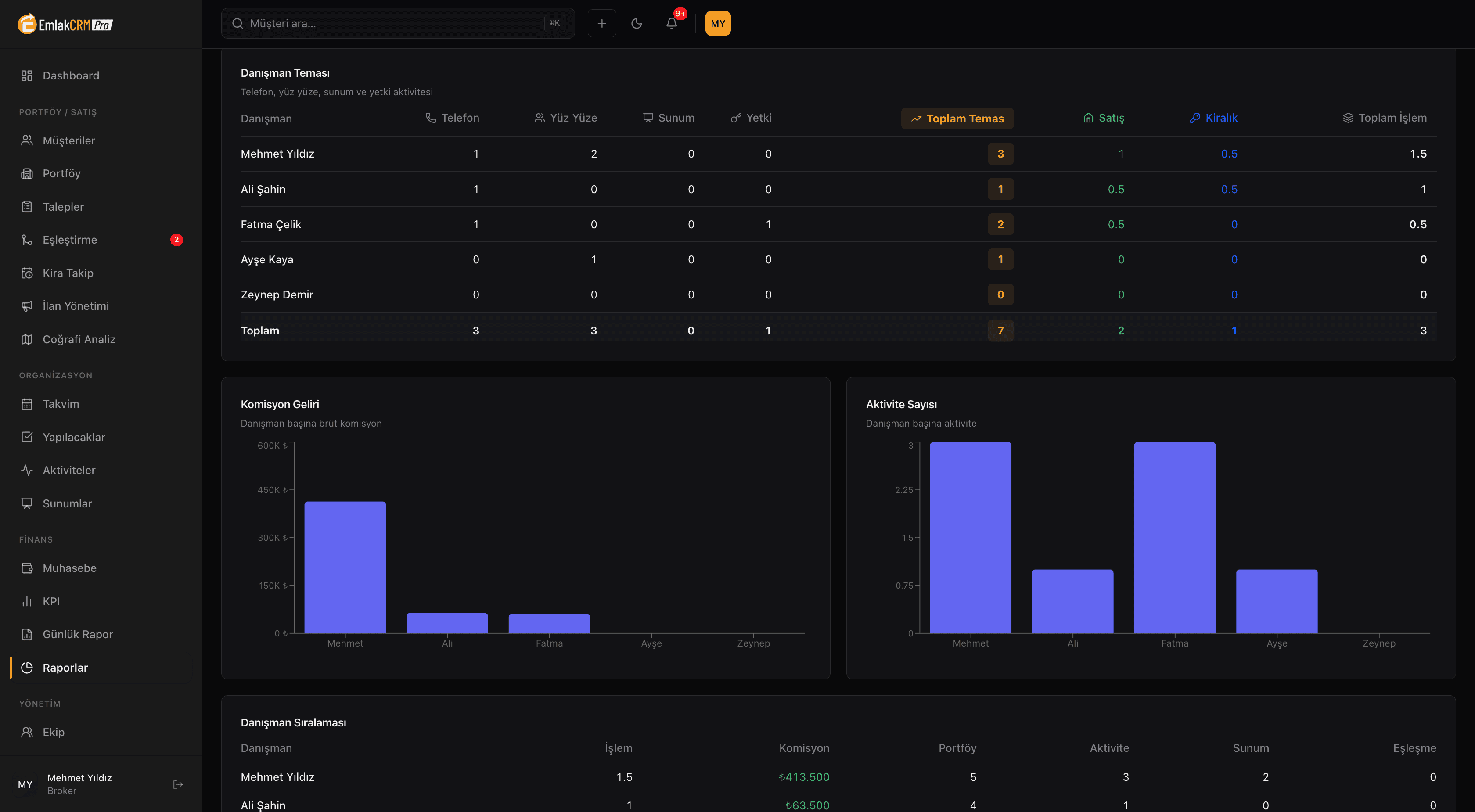This screenshot has width=1475, height=812.
Task: Click the Takvim calendar icon
Action: [x=27, y=404]
